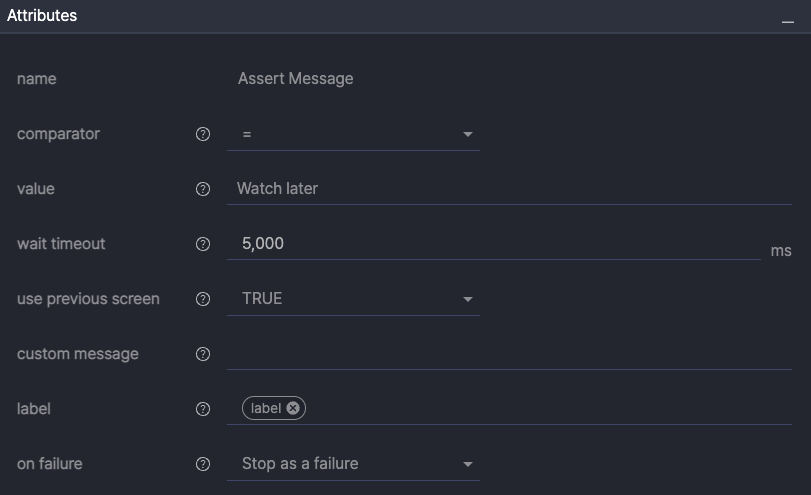811x495 pixels.
Task: Click the help icon next to comparator
Action: pyautogui.click(x=203, y=134)
